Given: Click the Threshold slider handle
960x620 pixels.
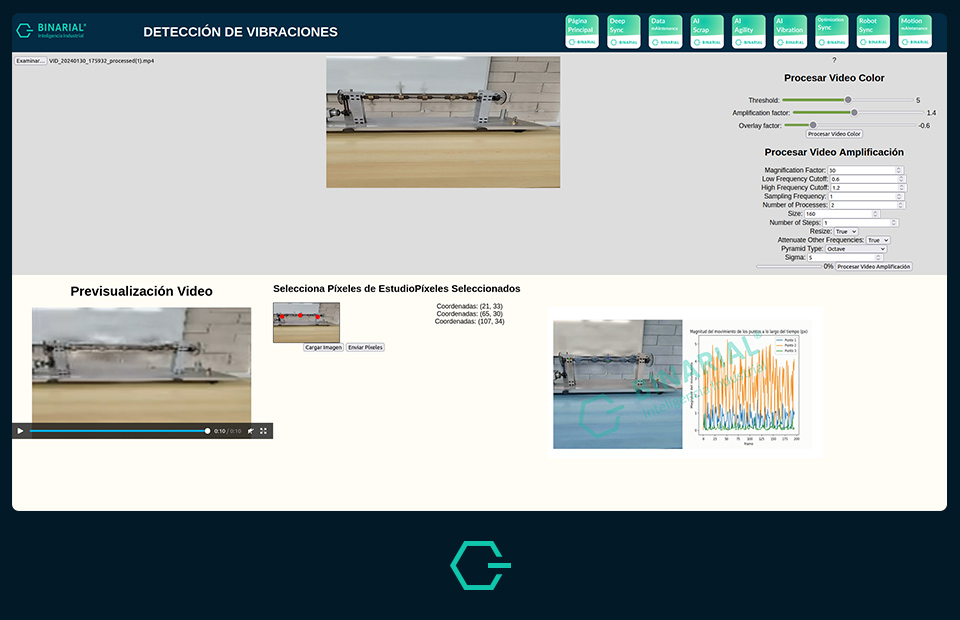Looking at the screenshot, I should (848, 100).
